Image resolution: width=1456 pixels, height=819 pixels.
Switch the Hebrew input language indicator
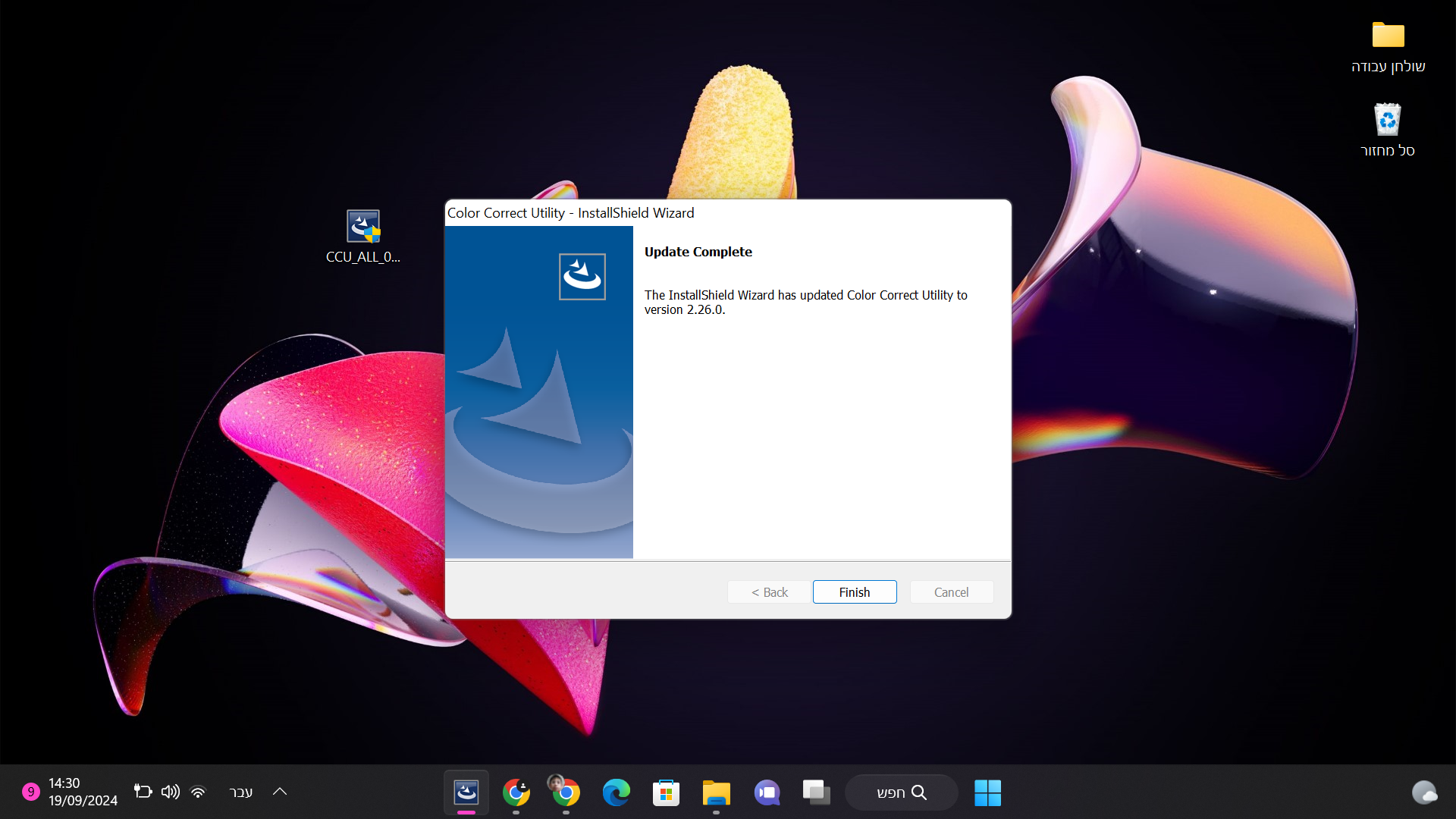240,792
